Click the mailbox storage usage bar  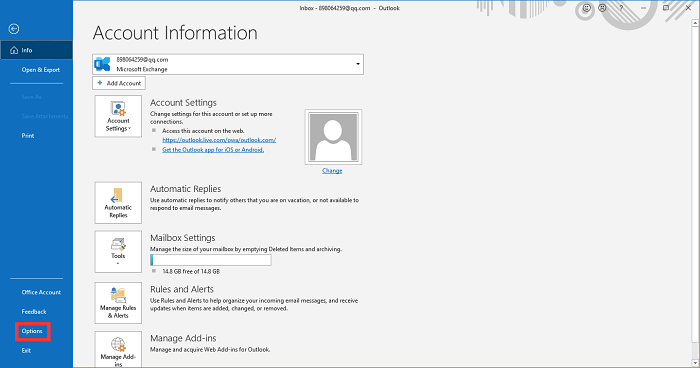pos(211,260)
